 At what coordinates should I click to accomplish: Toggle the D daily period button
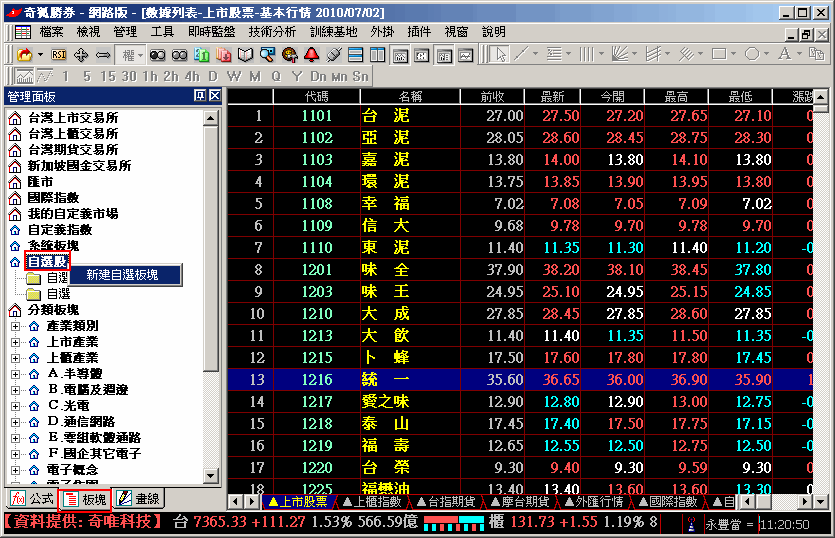coord(212,76)
